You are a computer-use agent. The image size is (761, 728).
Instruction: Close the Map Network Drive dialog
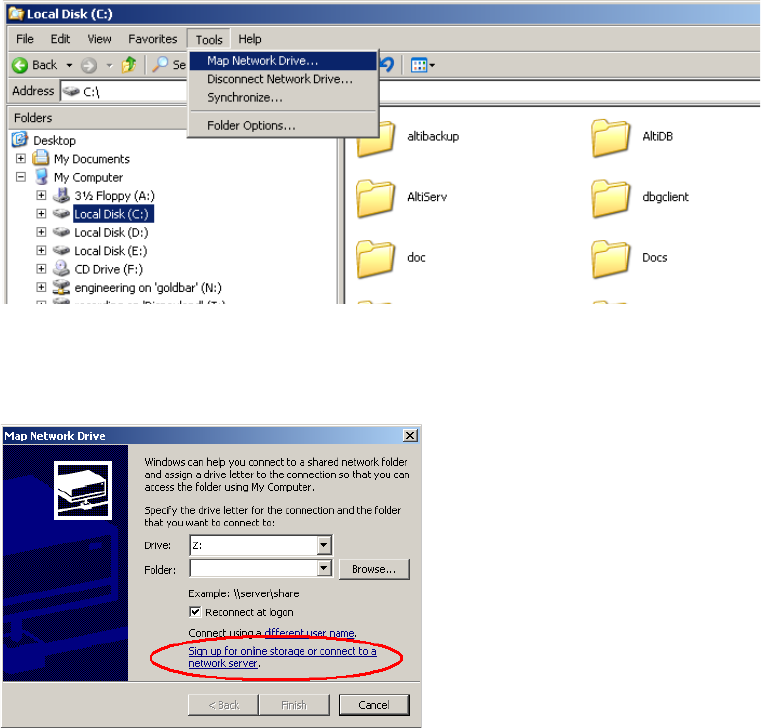pos(410,435)
